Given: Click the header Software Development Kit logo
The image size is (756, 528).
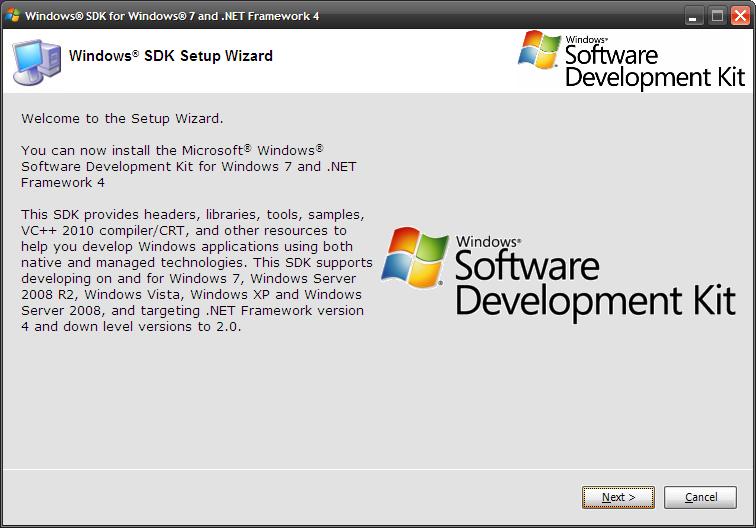Looking at the screenshot, I should click(x=631, y=59).
